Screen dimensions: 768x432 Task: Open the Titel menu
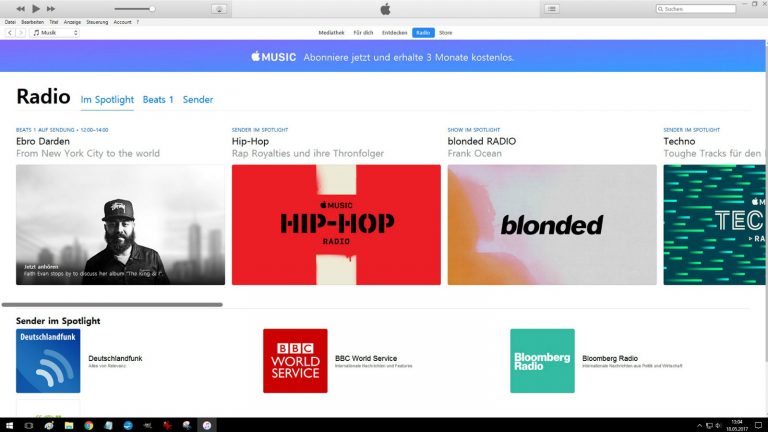click(53, 22)
